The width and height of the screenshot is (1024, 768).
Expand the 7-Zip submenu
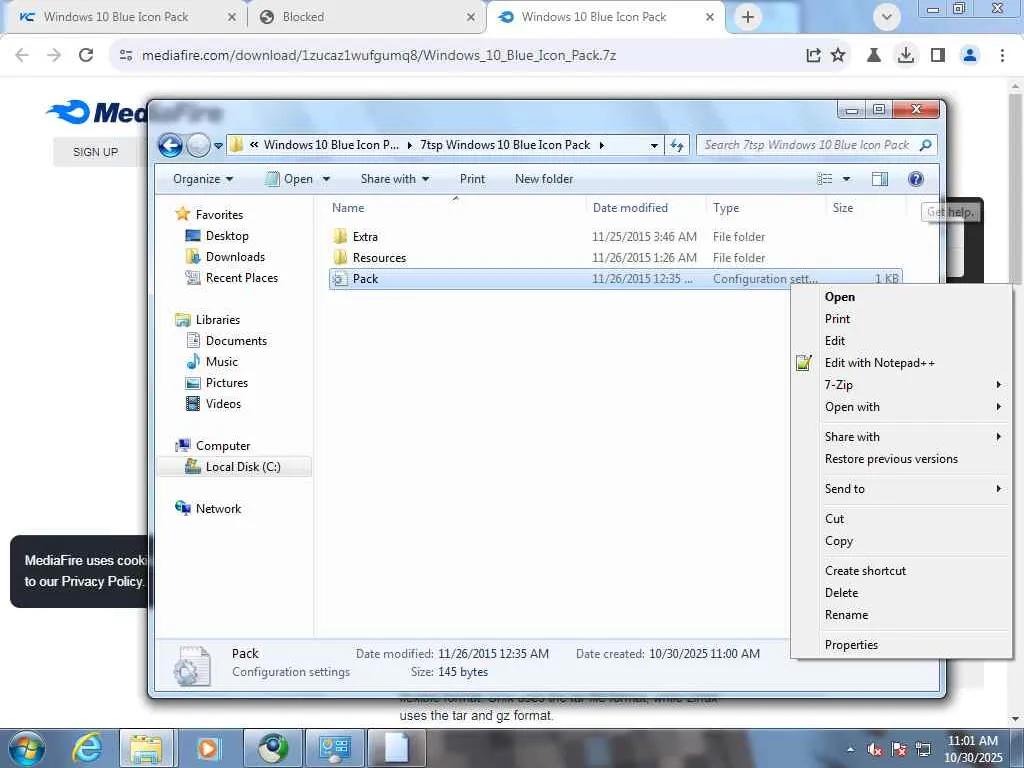pyautogui.click(x=901, y=385)
